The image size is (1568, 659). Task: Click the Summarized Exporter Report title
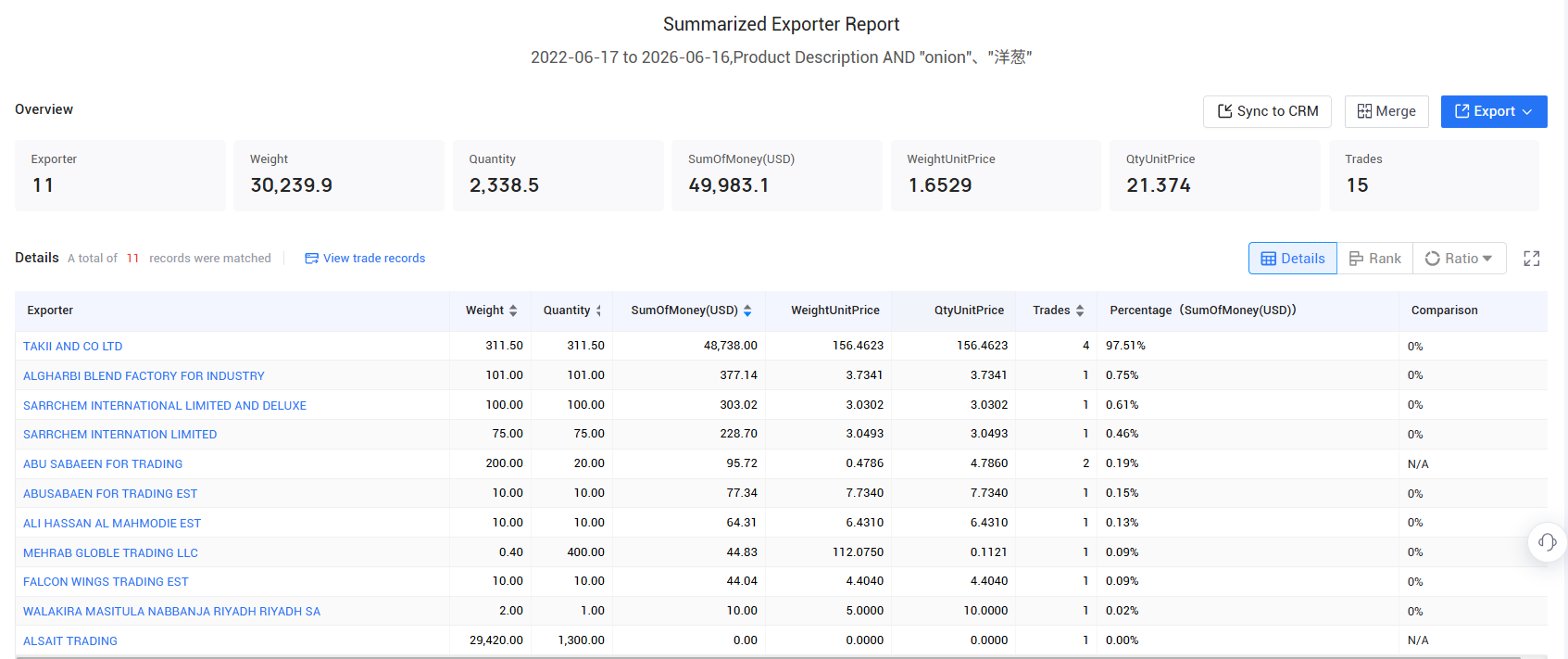click(781, 24)
